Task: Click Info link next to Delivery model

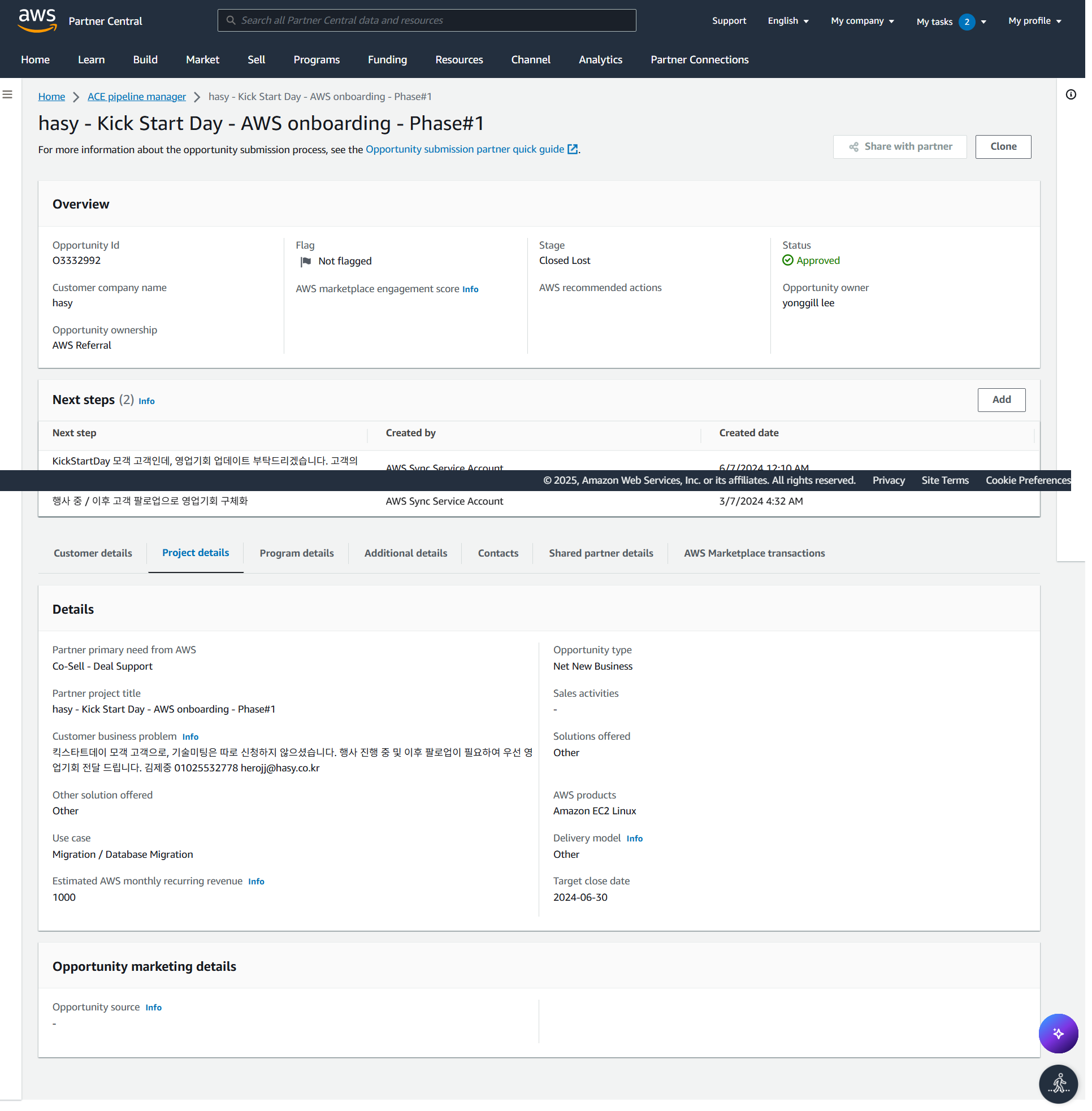Action: click(634, 838)
